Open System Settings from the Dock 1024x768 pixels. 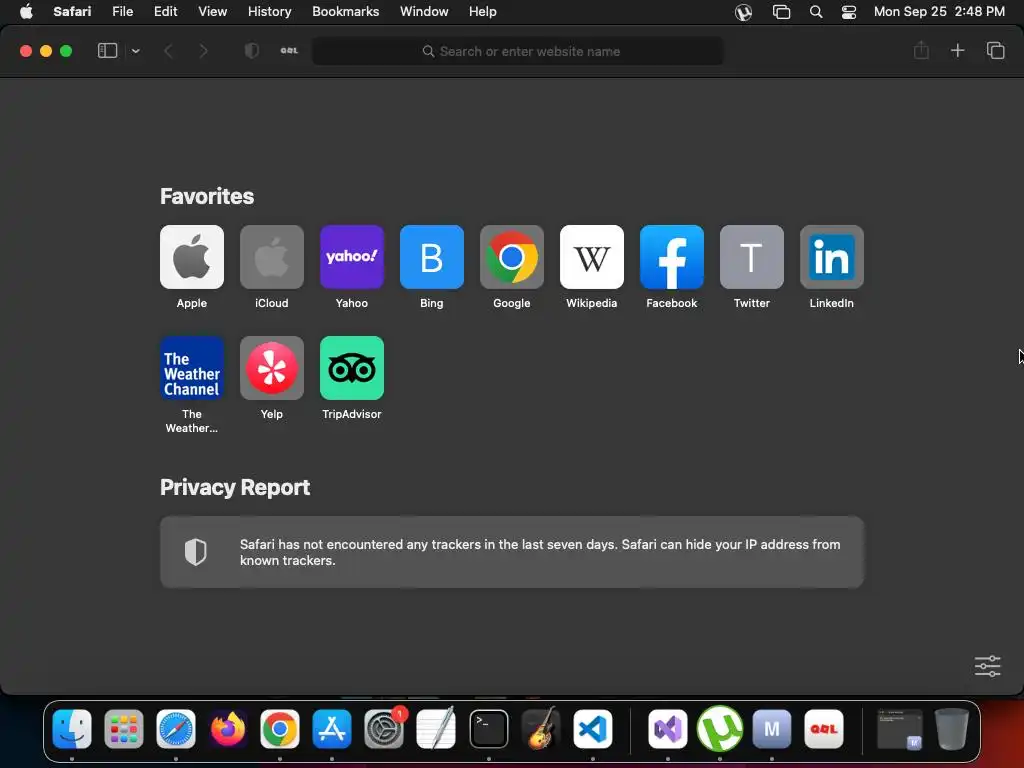click(384, 728)
